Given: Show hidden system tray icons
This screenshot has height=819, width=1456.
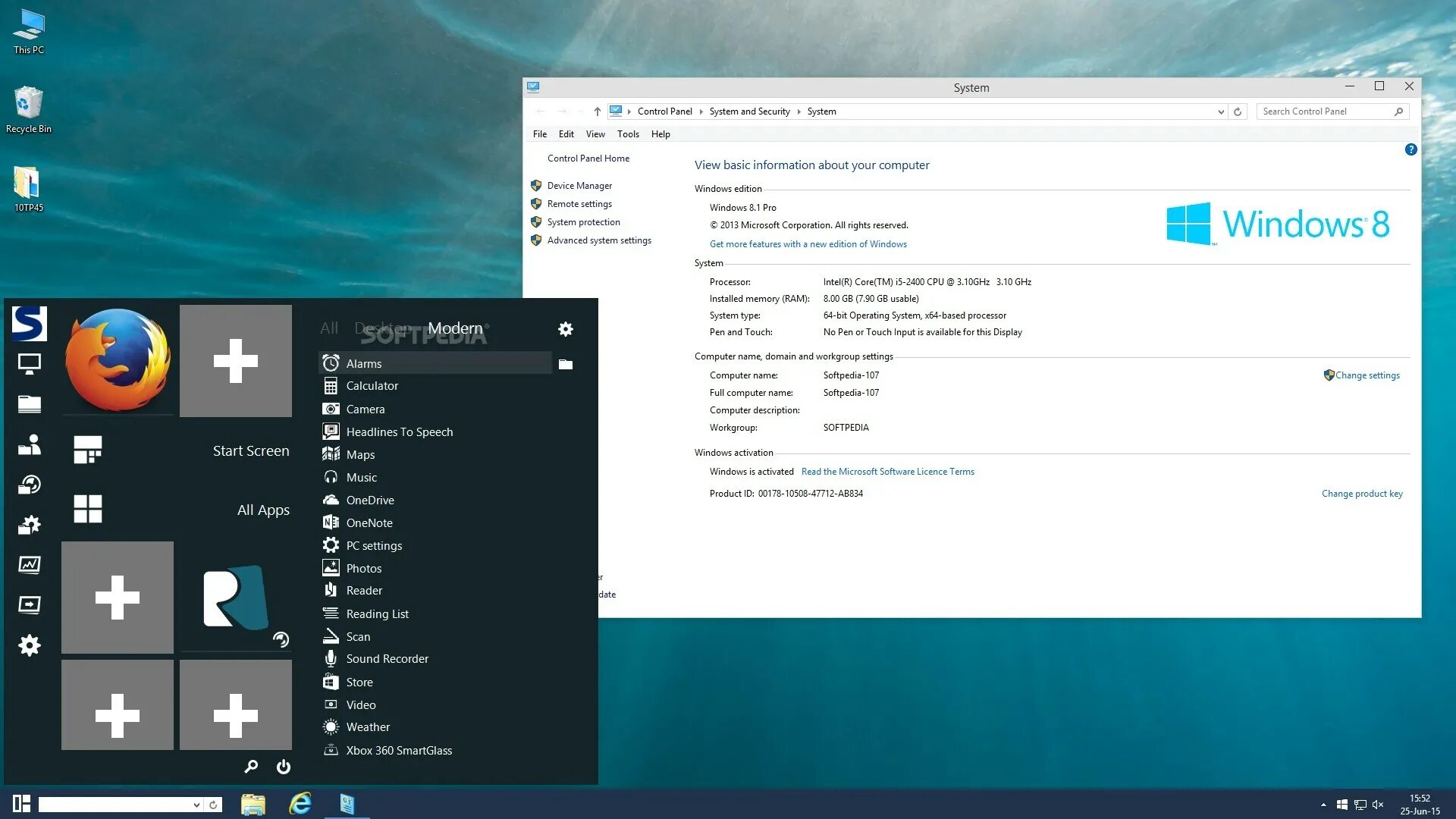Looking at the screenshot, I should 1323,805.
